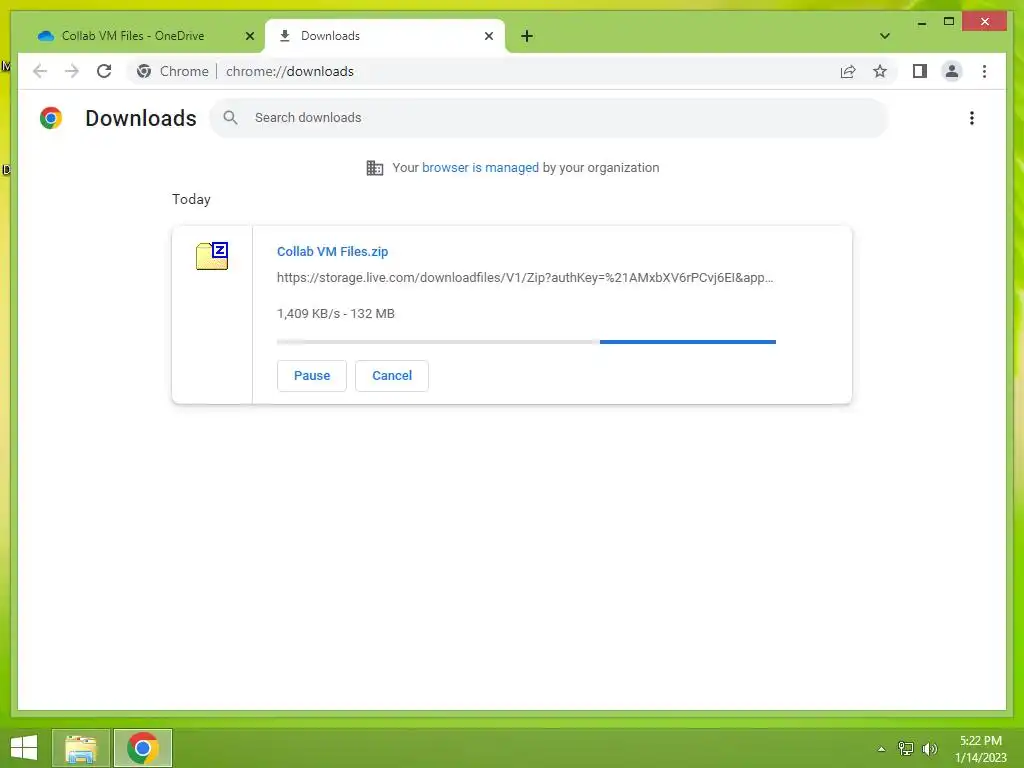Image resolution: width=1024 pixels, height=768 pixels.
Task: Click the Chrome taskbar icon
Action: tap(143, 748)
